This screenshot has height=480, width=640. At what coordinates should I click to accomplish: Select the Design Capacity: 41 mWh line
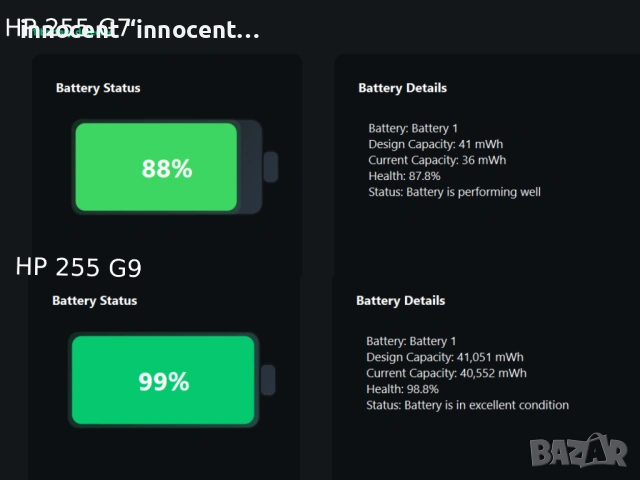pyautogui.click(x=435, y=144)
